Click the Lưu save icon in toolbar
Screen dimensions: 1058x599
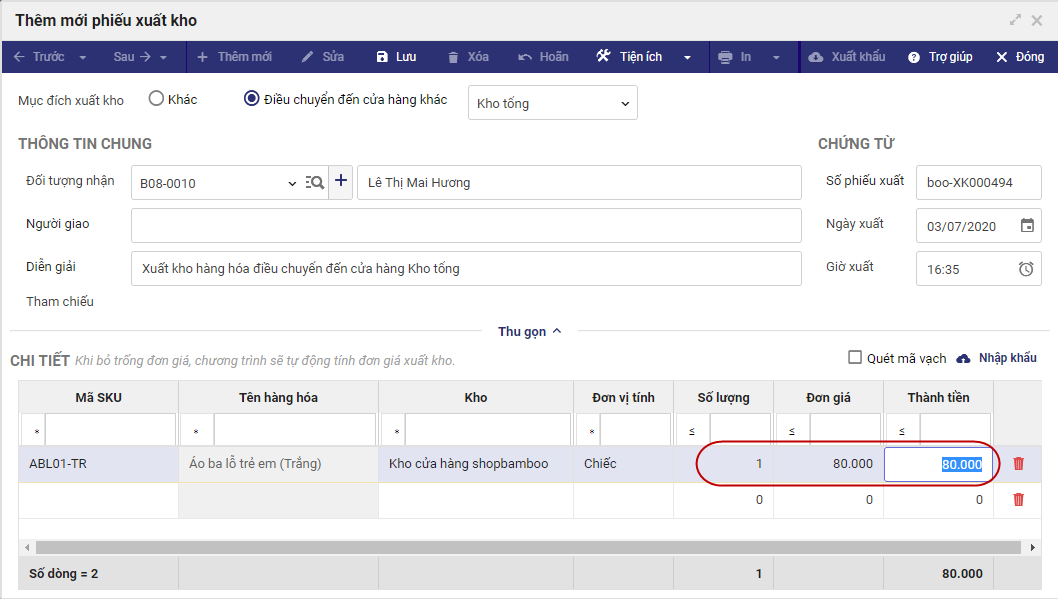[382, 57]
